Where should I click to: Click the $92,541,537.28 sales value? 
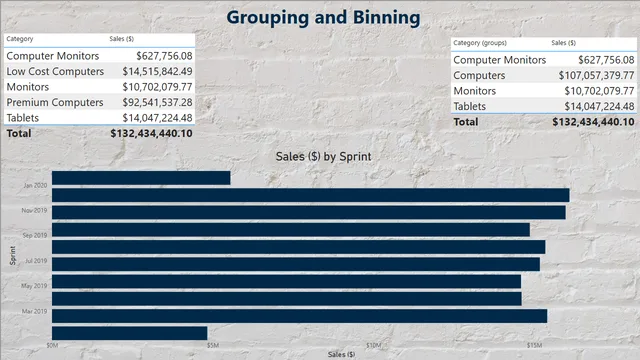(158, 102)
